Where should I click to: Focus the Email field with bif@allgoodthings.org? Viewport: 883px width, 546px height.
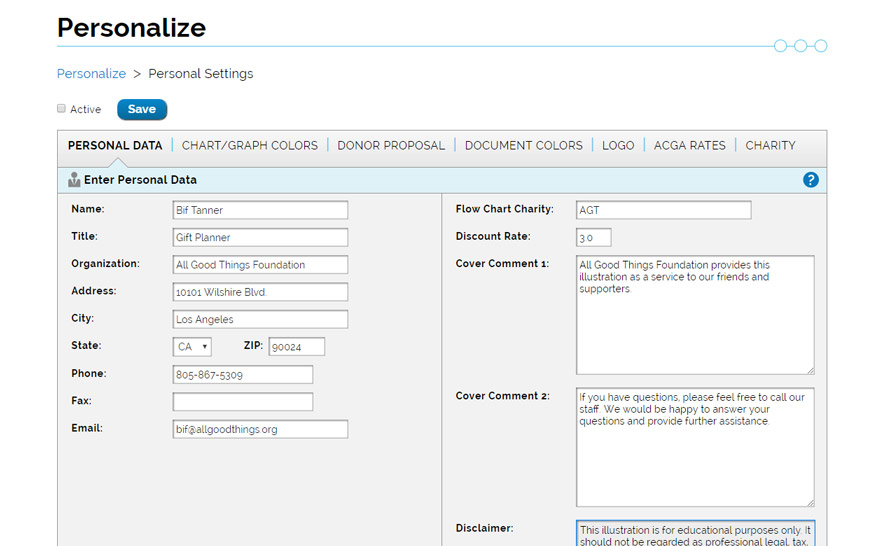tap(260, 429)
